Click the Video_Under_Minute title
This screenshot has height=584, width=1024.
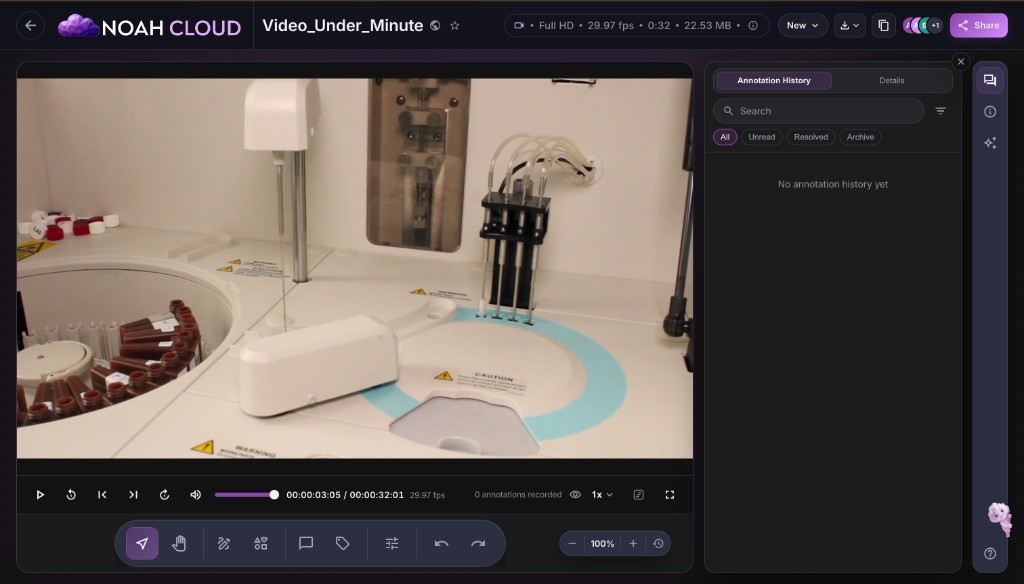pos(343,25)
